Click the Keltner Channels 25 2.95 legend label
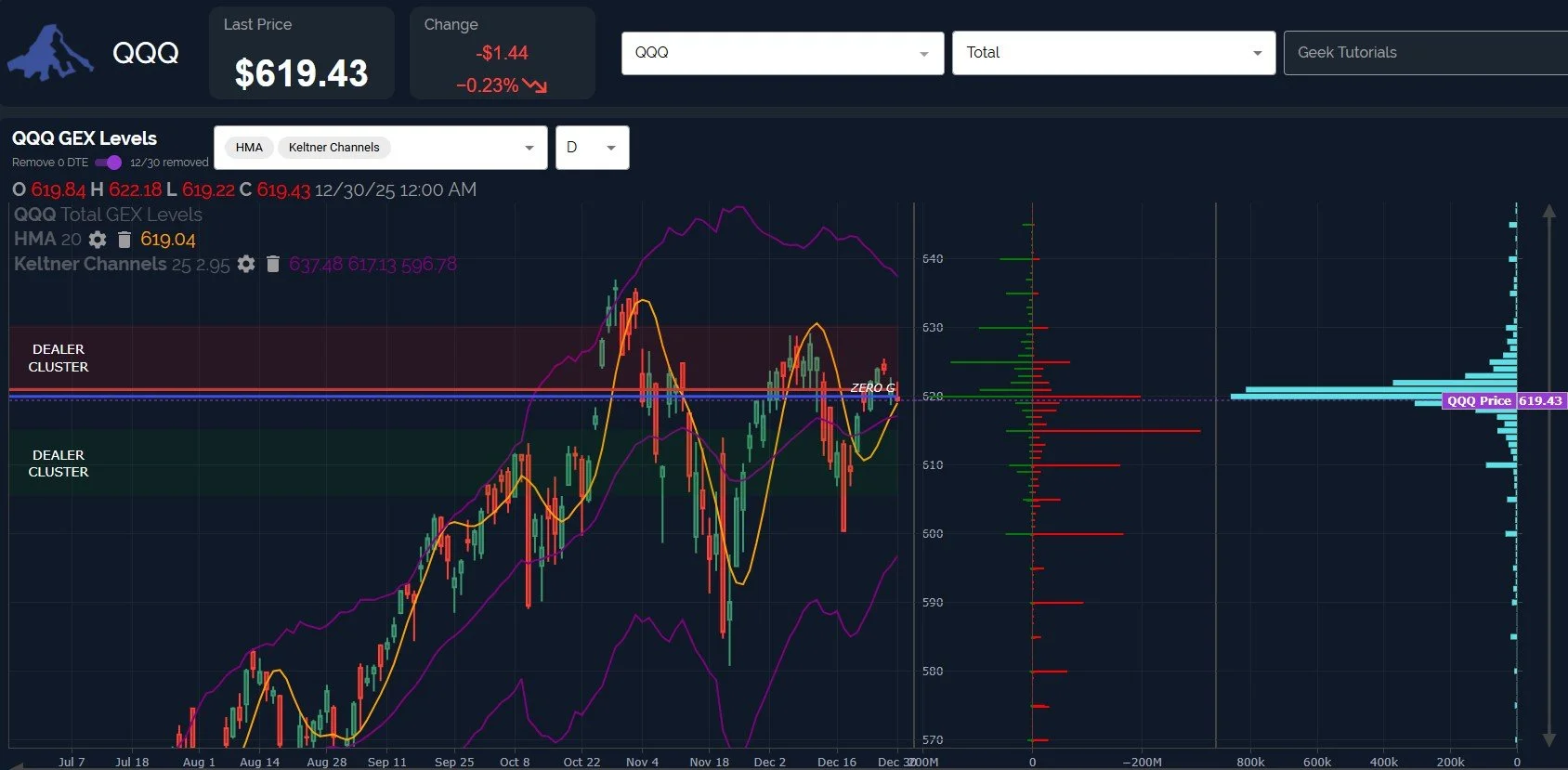Image resolution: width=1568 pixels, height=770 pixels. (122, 264)
